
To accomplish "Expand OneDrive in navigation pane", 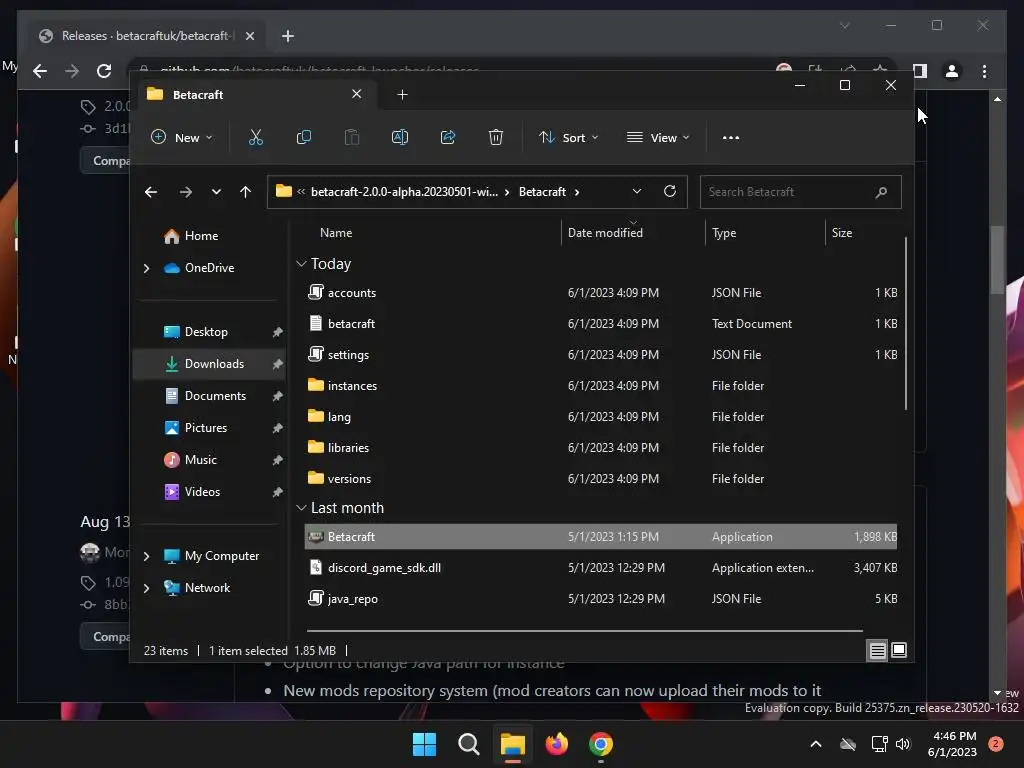I will pos(146,268).
